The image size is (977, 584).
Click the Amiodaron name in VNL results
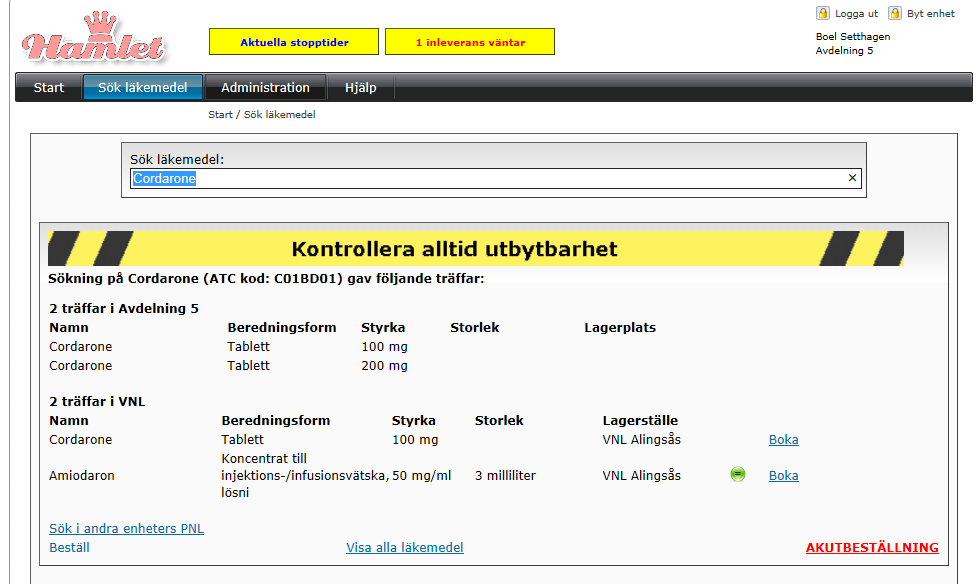point(82,476)
